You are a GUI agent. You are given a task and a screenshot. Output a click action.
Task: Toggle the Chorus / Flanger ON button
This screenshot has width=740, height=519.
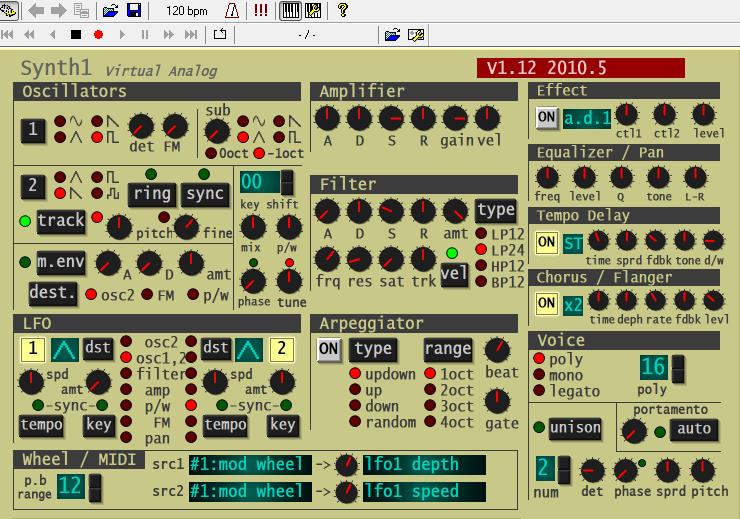547,303
